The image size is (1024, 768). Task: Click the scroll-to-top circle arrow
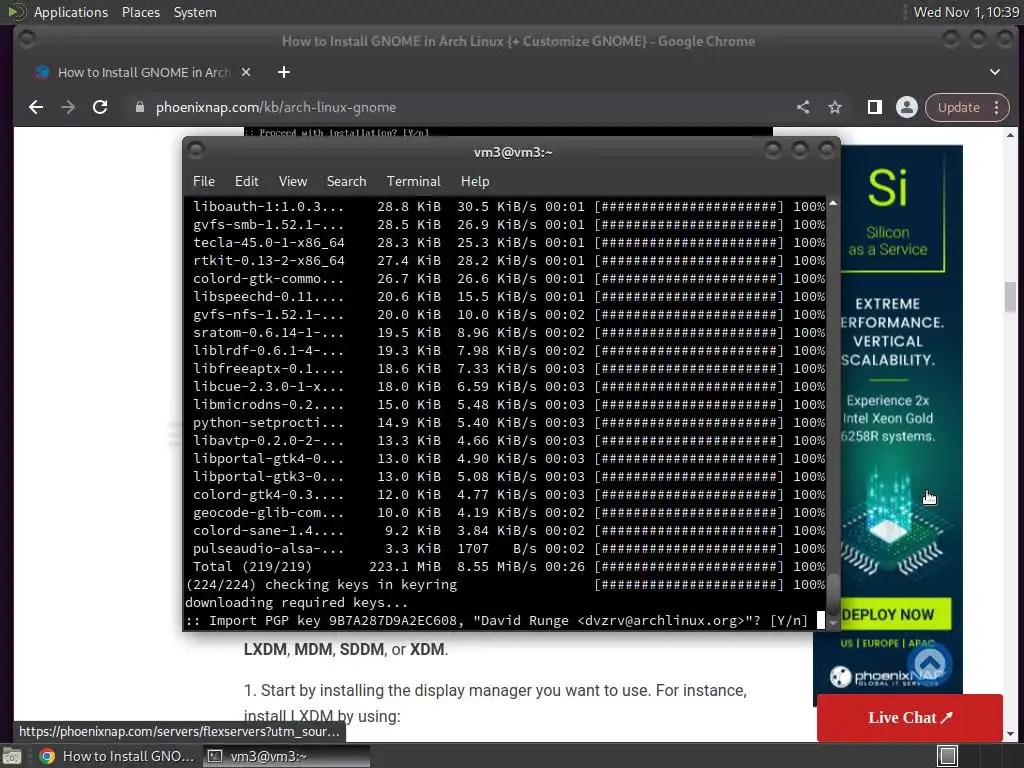[x=930, y=662]
